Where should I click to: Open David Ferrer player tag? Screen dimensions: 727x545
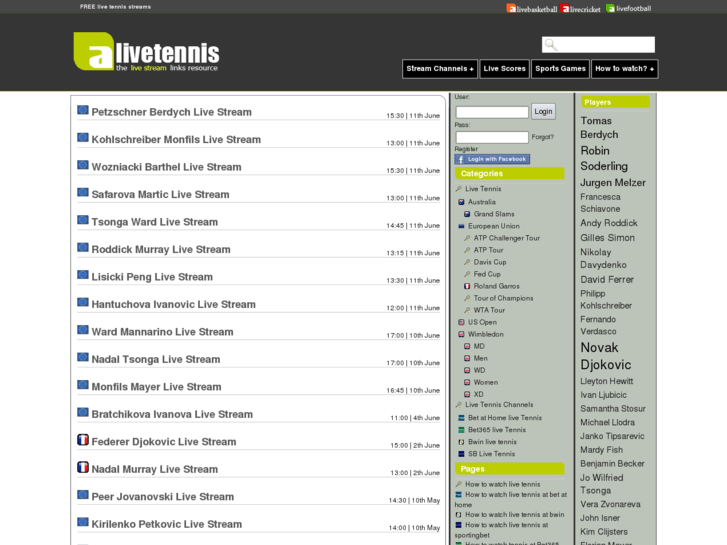[x=607, y=280]
